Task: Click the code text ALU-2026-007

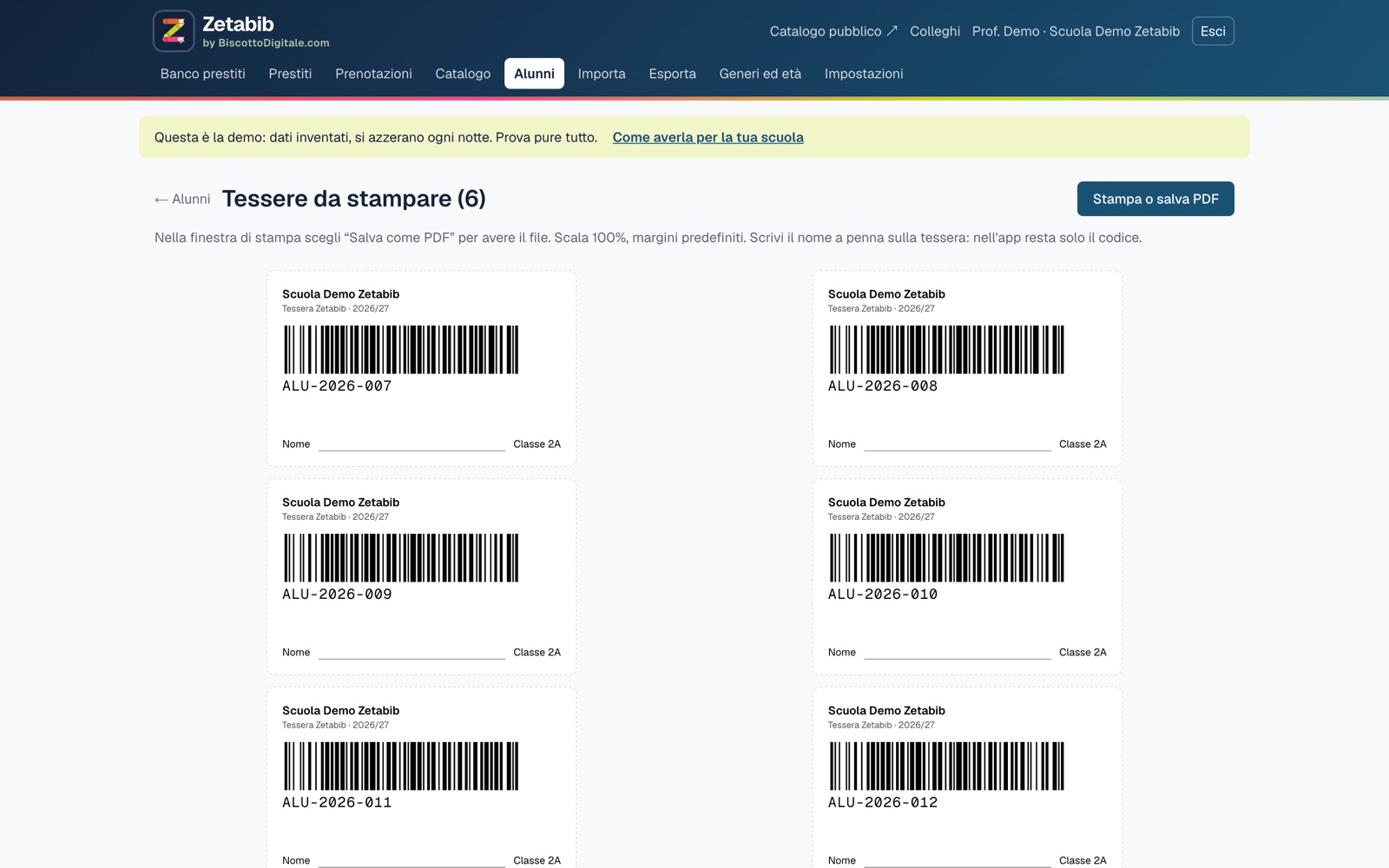Action: 337,386
